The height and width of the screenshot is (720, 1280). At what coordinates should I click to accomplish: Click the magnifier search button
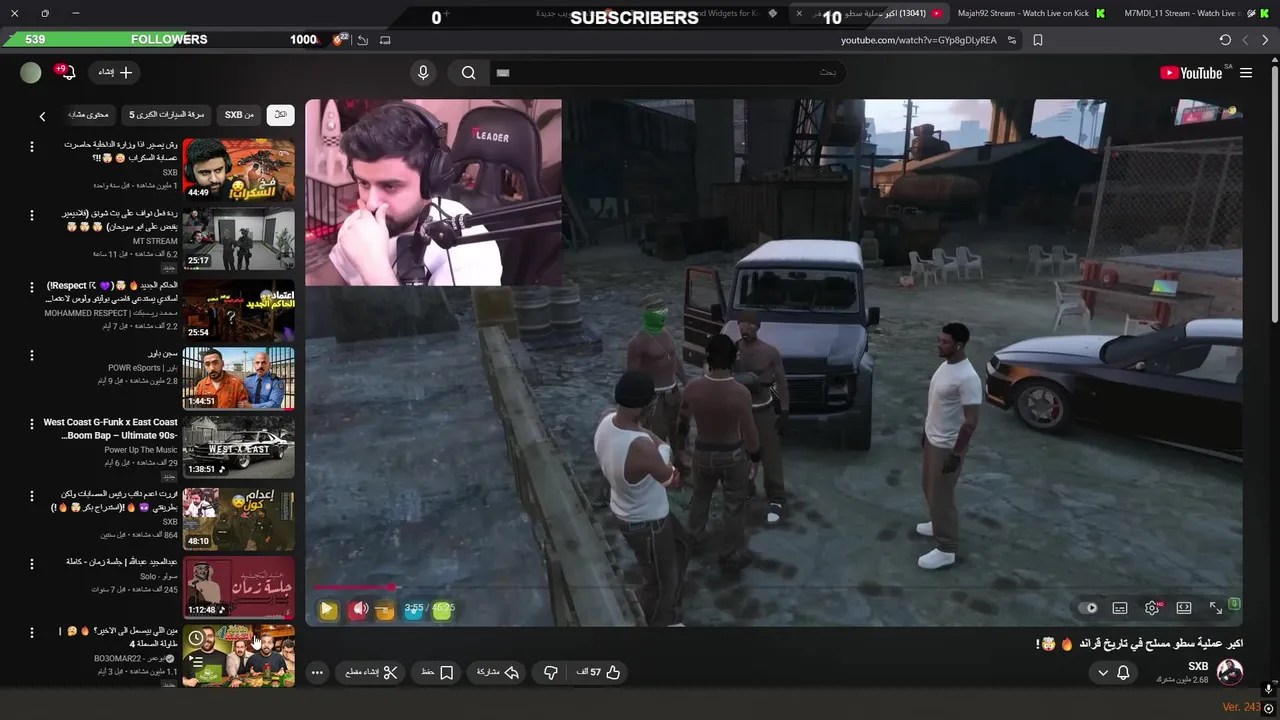click(468, 72)
